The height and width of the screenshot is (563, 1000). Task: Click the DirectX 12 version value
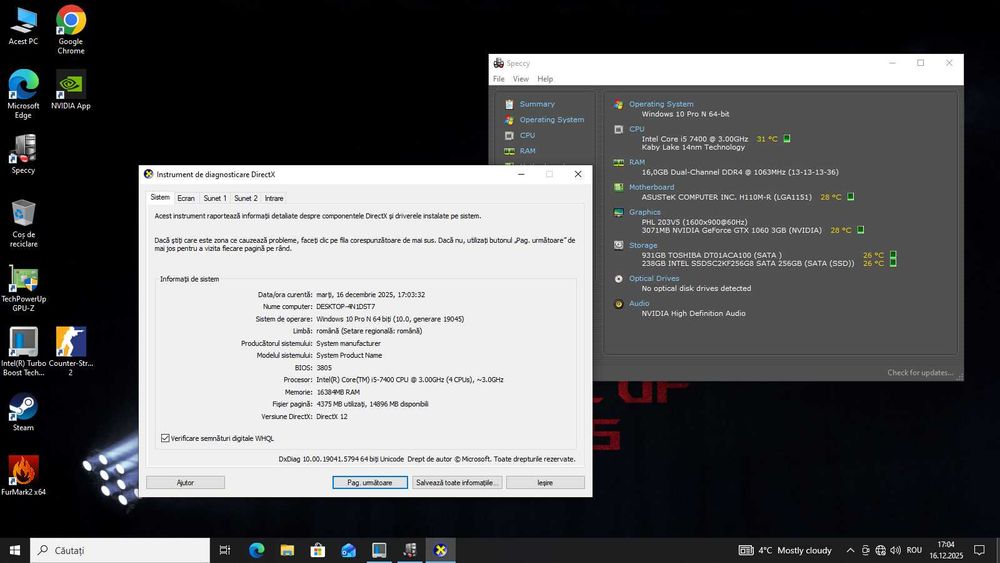click(332, 417)
